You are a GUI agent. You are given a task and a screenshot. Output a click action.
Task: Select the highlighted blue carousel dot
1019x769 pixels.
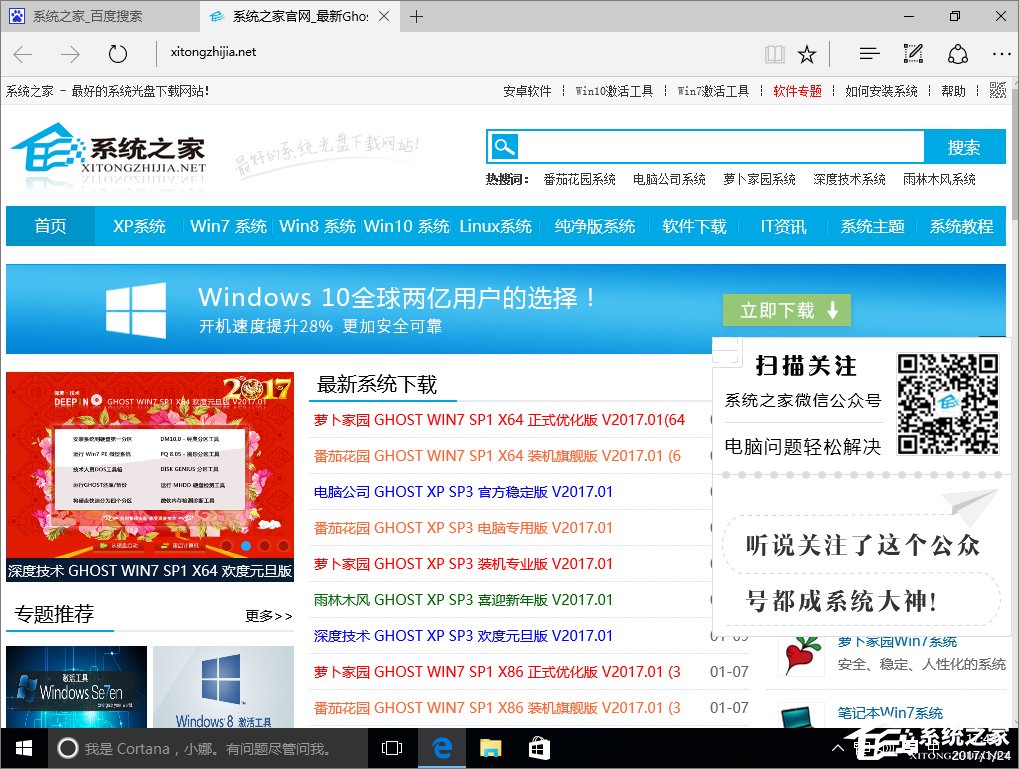click(x=246, y=546)
